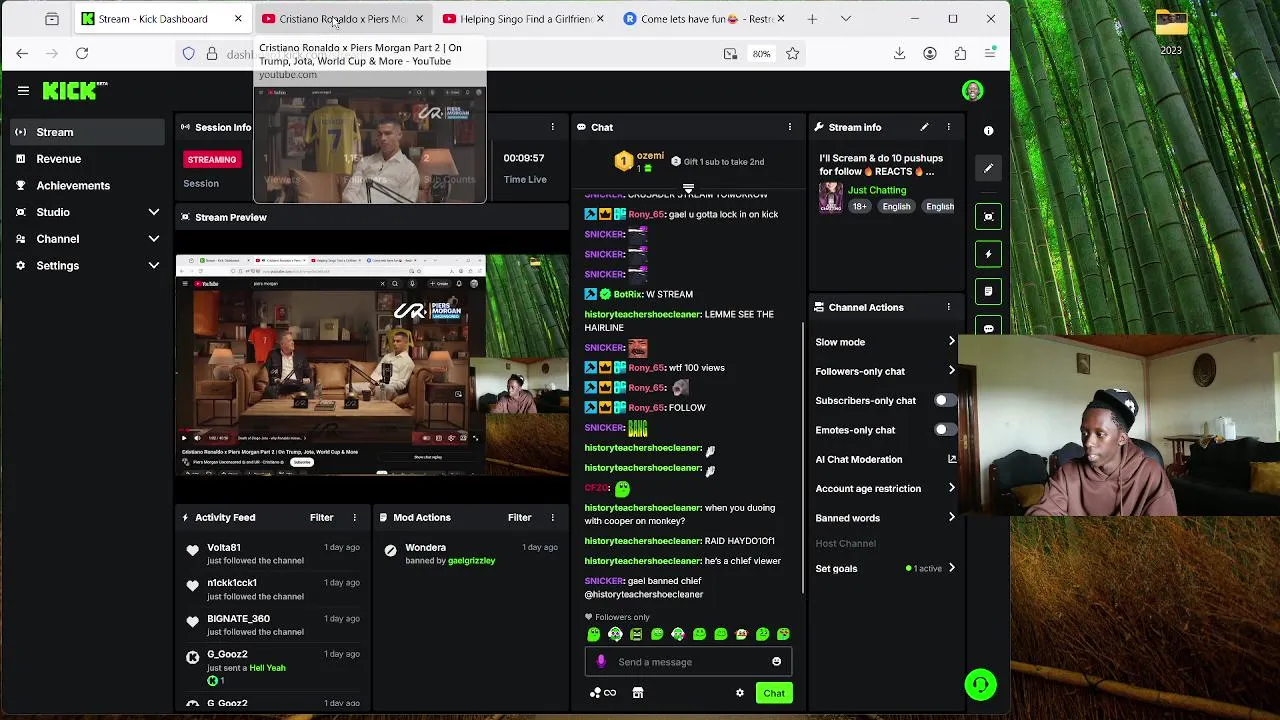Open Session info panel options menu
1280x720 pixels.
point(552,127)
